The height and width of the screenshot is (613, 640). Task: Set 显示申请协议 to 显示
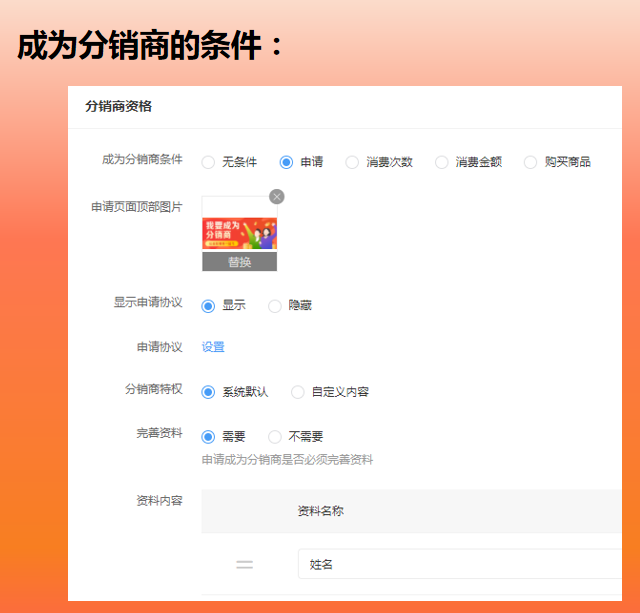click(x=209, y=306)
